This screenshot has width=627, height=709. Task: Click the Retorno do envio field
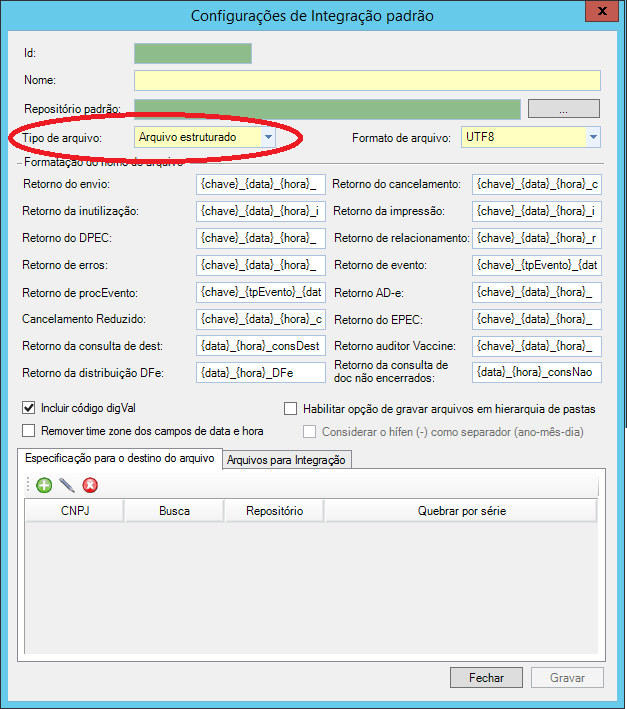coord(261,184)
